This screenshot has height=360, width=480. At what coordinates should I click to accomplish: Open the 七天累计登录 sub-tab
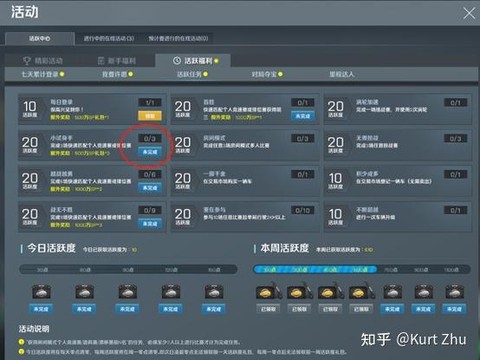(43, 74)
